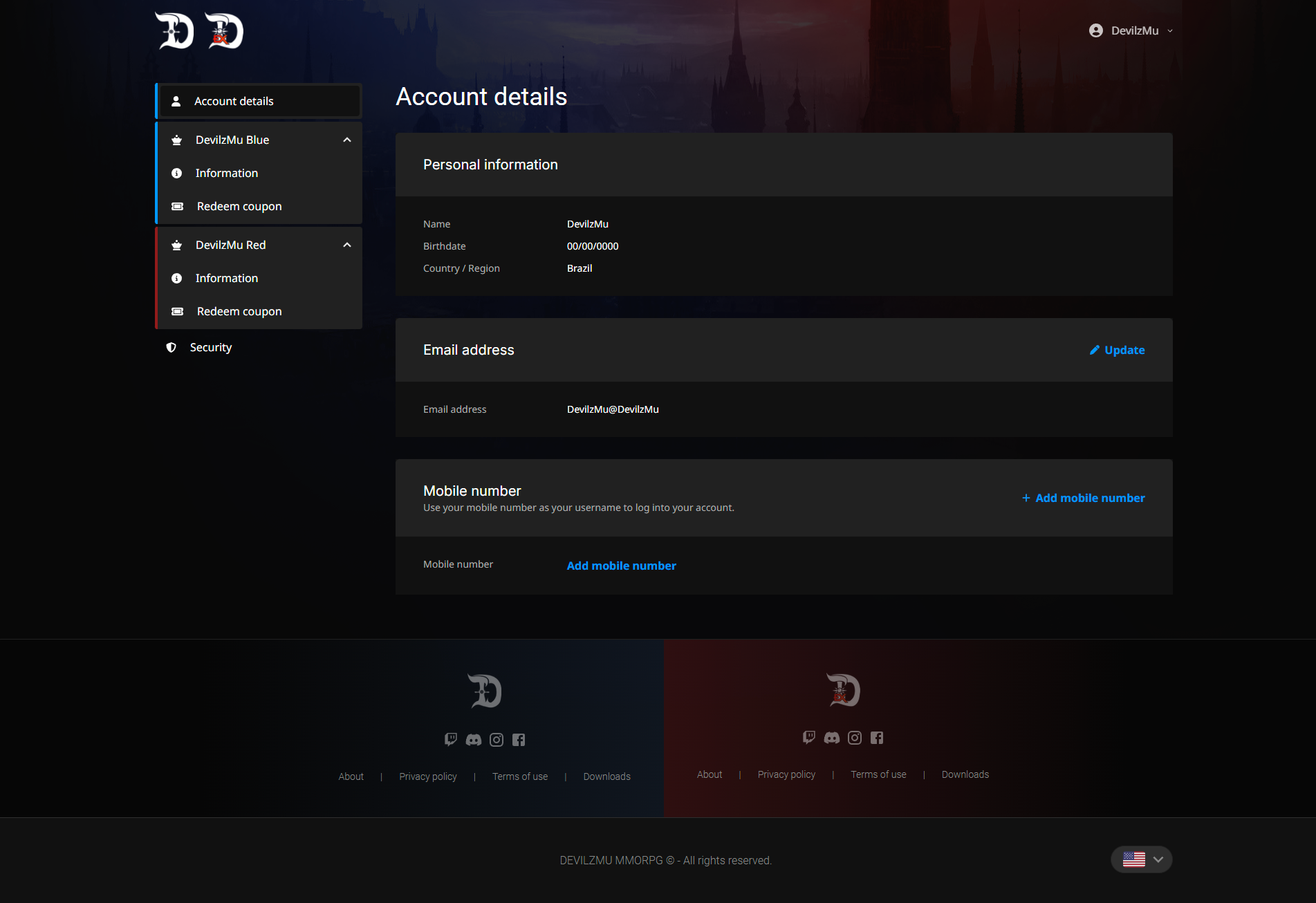Click Update for email address
The width and height of the screenshot is (1316, 903).
[1118, 350]
